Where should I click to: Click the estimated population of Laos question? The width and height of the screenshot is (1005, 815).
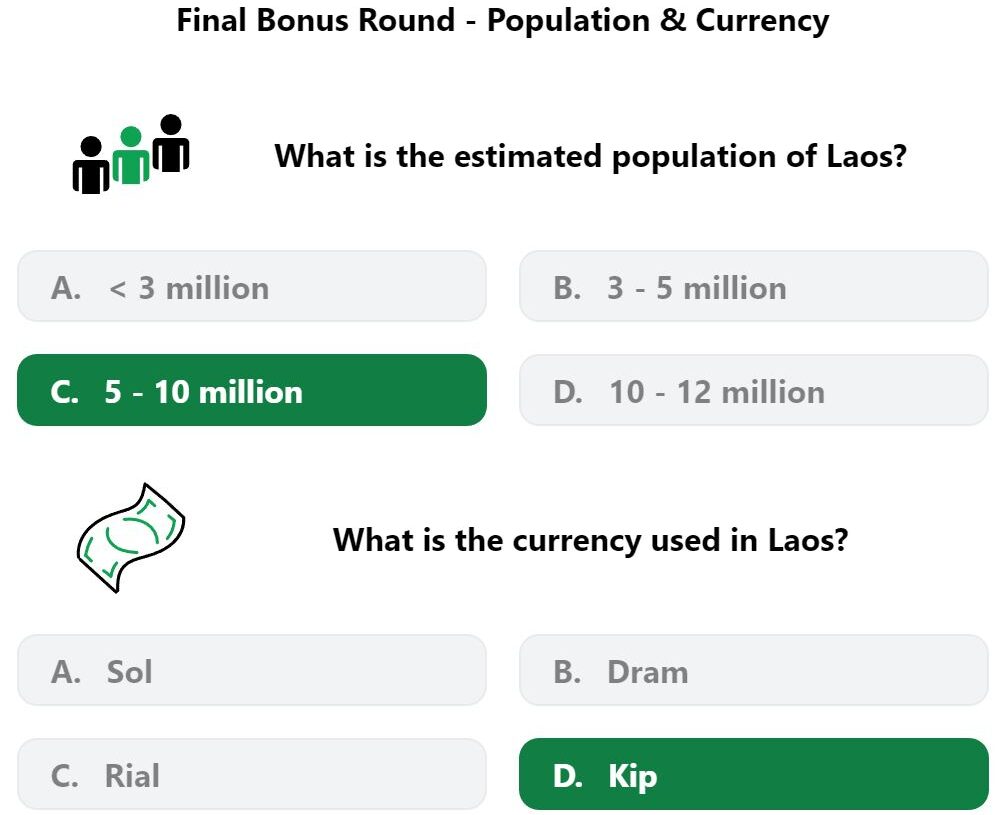[590, 156]
